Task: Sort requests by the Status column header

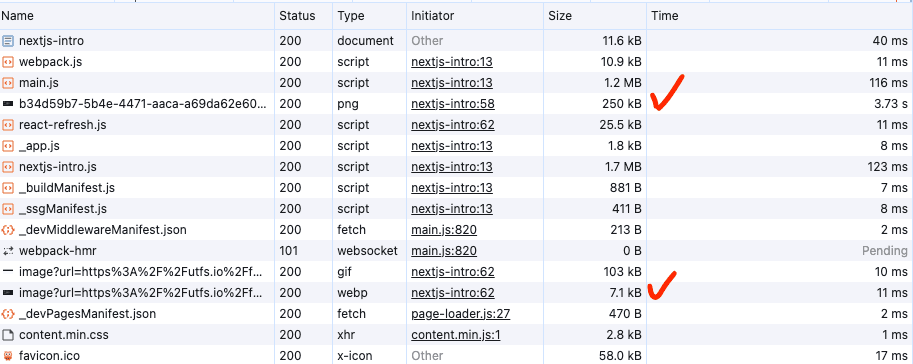Action: [x=297, y=16]
